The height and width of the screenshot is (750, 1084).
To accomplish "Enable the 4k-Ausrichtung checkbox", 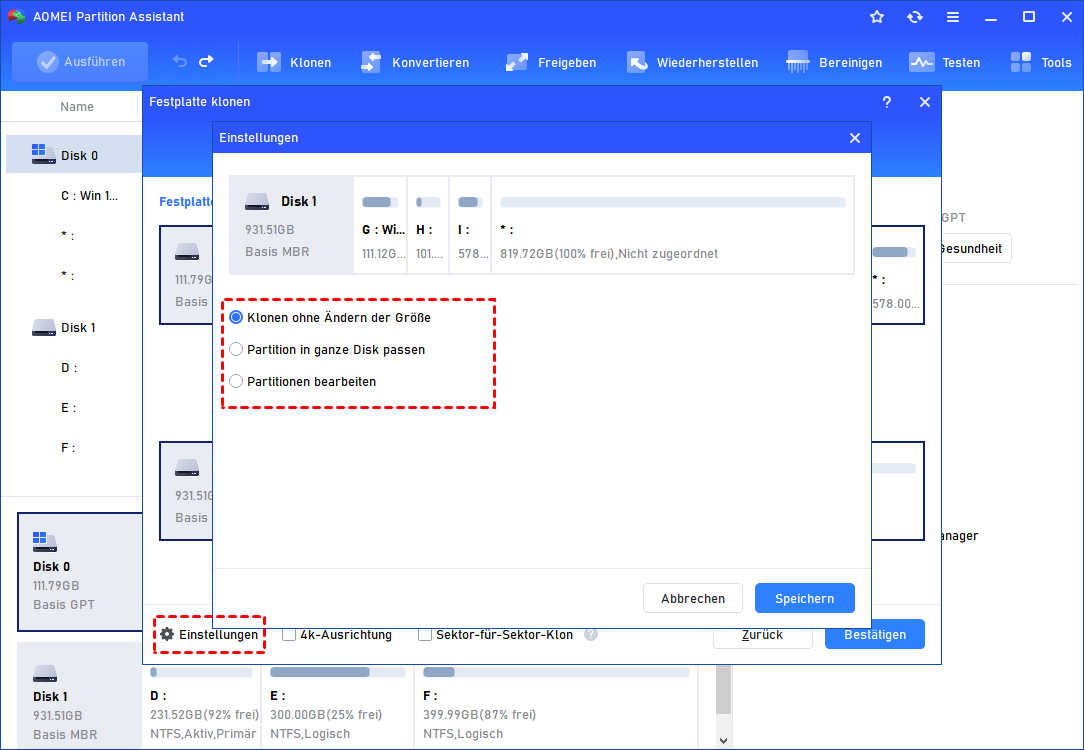I will (289, 635).
